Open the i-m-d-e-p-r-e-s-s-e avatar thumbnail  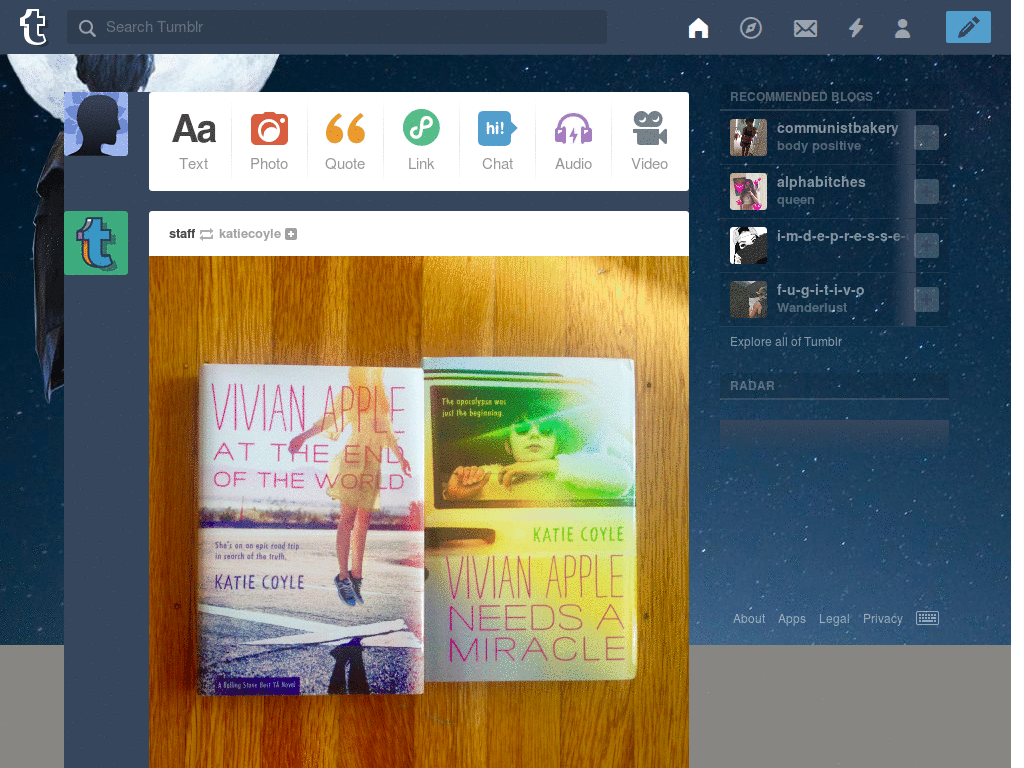[748, 246]
